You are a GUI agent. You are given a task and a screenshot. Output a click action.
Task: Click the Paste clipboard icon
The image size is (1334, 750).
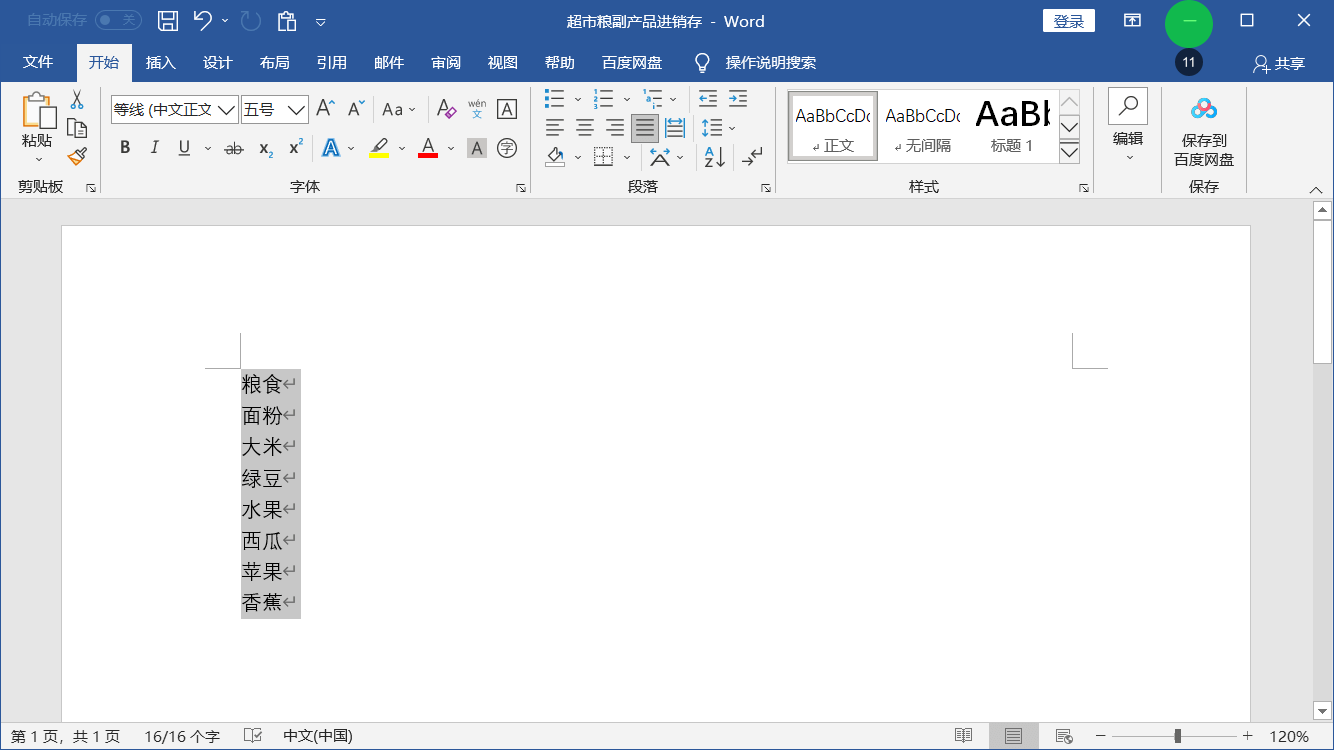(38, 112)
